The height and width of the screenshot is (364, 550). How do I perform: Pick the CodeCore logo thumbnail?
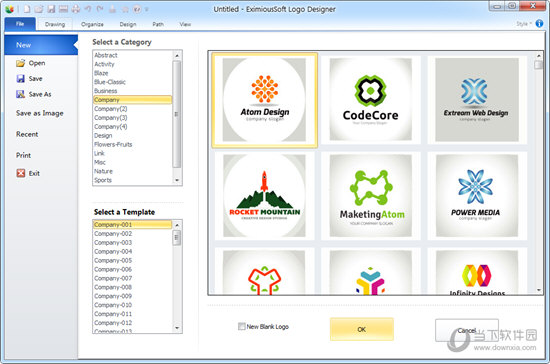coord(370,100)
